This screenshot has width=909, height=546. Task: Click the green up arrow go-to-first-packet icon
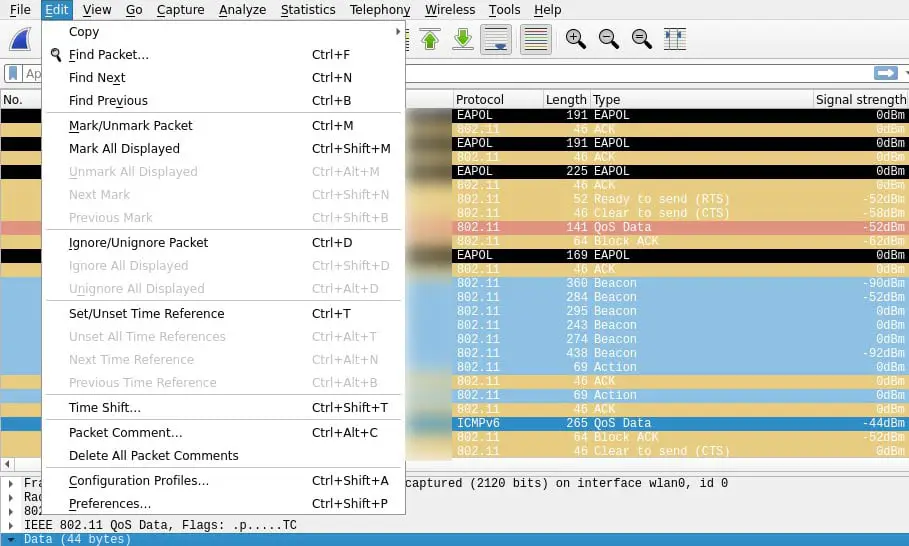tap(430, 39)
